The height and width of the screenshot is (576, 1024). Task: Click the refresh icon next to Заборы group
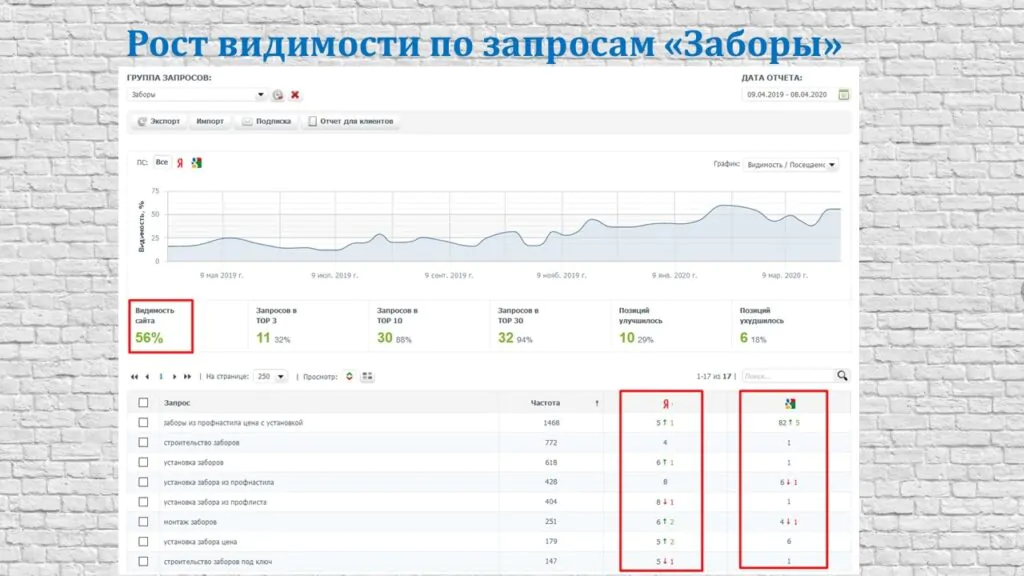point(278,95)
